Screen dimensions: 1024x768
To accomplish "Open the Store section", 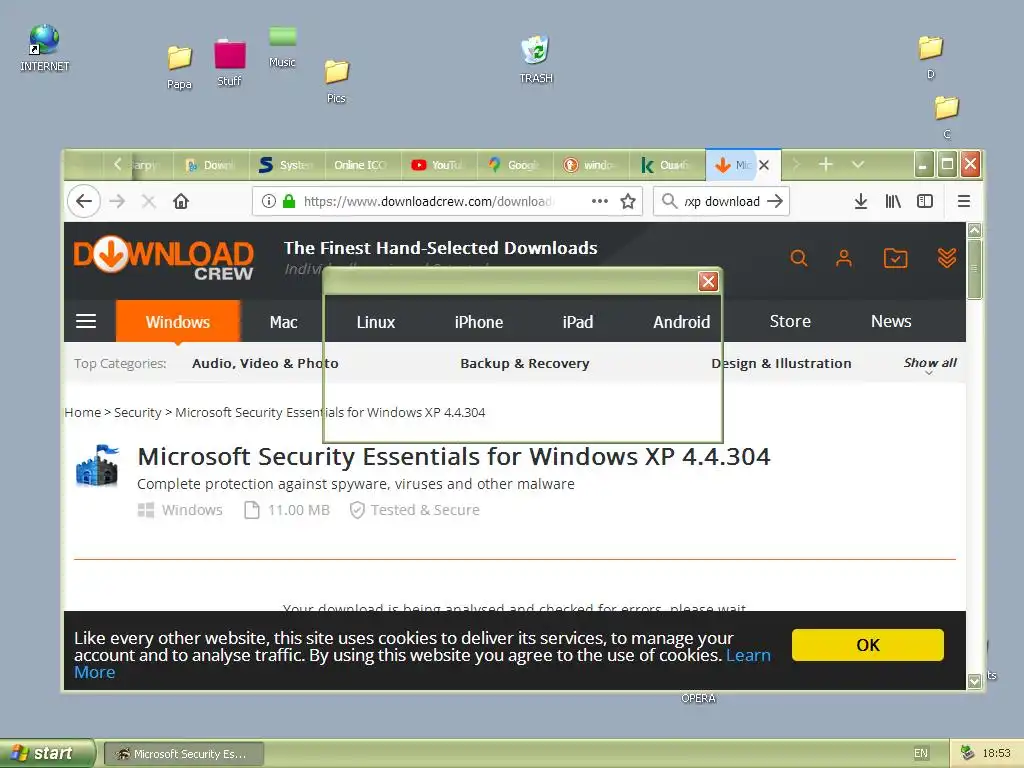I will coord(790,321).
